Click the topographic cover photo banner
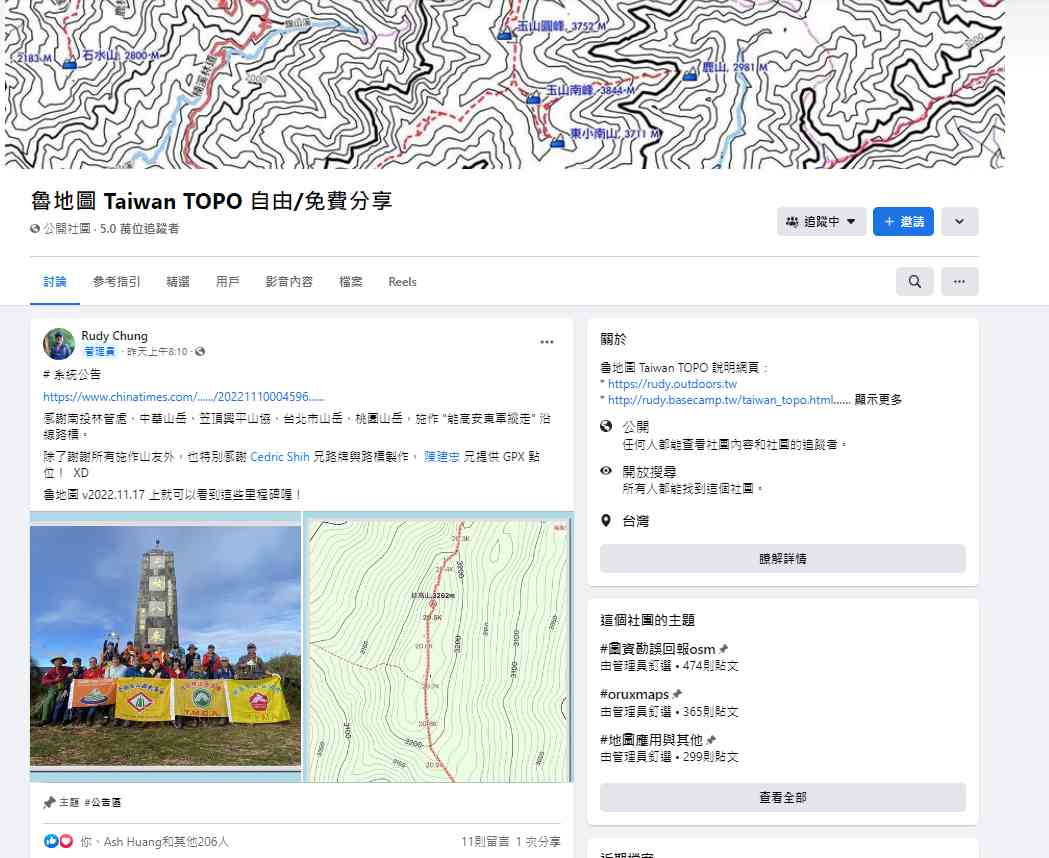The height and width of the screenshot is (858, 1049). (504, 84)
